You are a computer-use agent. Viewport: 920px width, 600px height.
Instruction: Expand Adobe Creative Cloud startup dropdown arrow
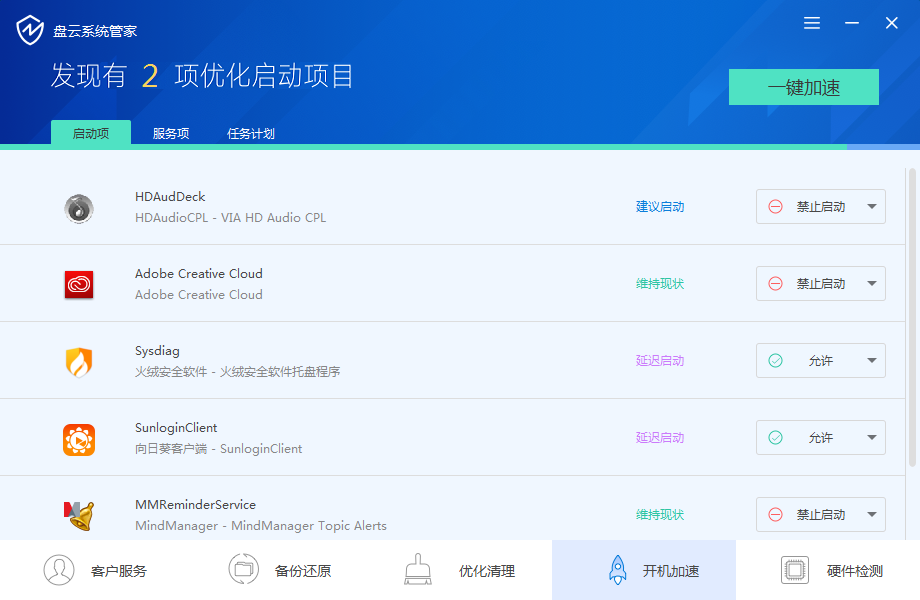[x=872, y=283]
